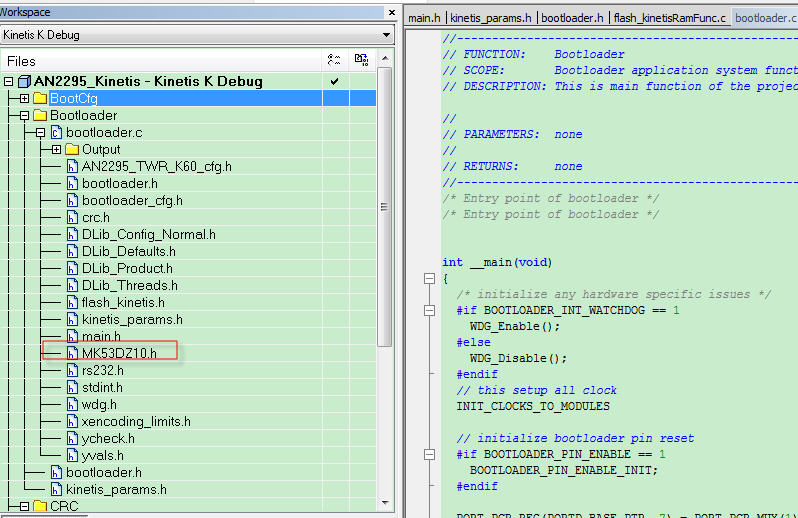The width and height of the screenshot is (798, 518).
Task: Expand the BootCfg folder
Action: (24, 99)
